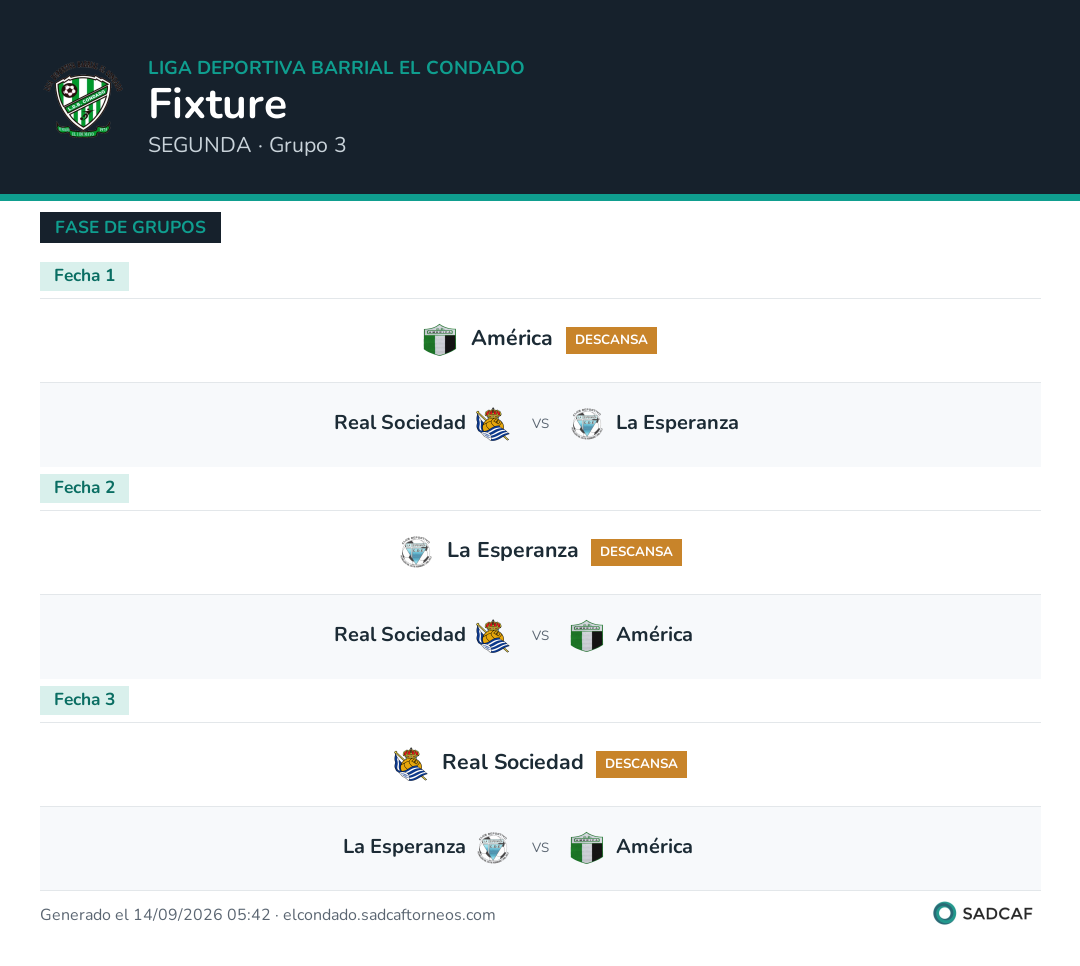Click the Liga El Condado crest logo
Screen dimensions: 1080x966
[83, 99]
